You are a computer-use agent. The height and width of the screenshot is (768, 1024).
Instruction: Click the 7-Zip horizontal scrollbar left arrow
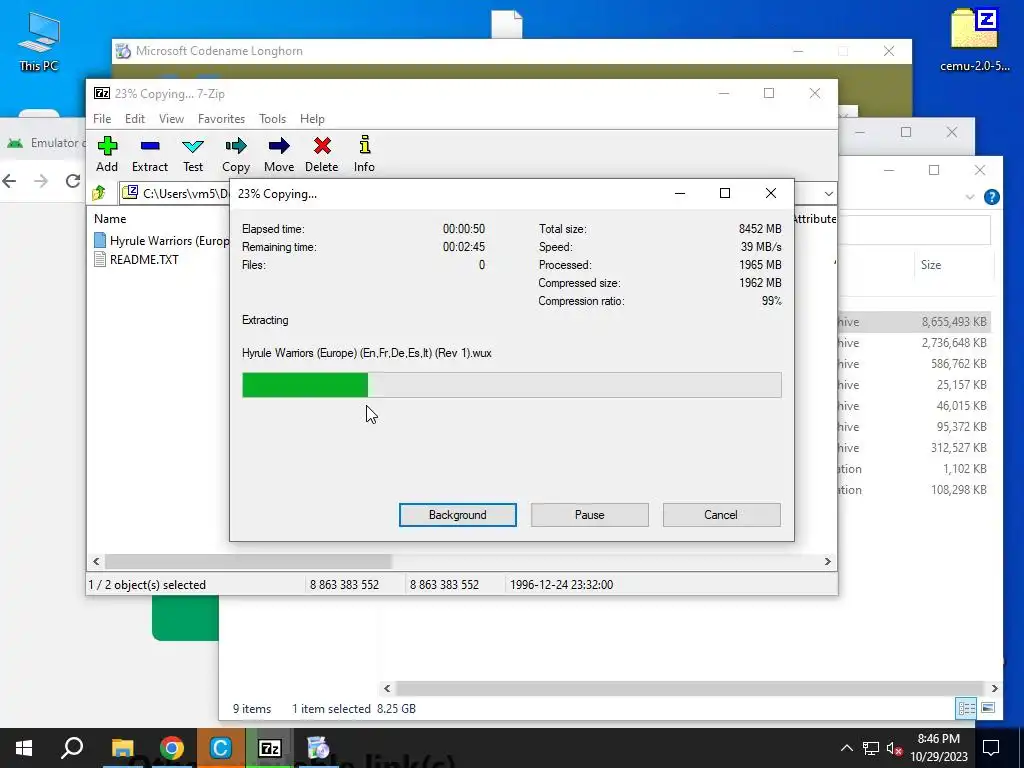click(96, 562)
